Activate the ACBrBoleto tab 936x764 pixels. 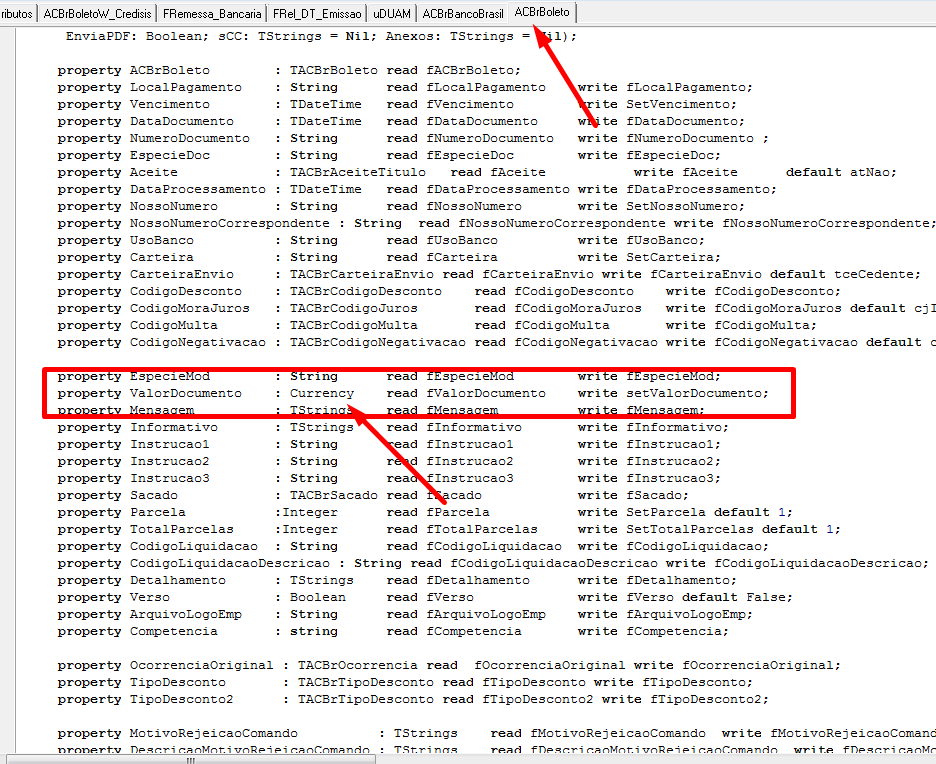click(x=542, y=12)
